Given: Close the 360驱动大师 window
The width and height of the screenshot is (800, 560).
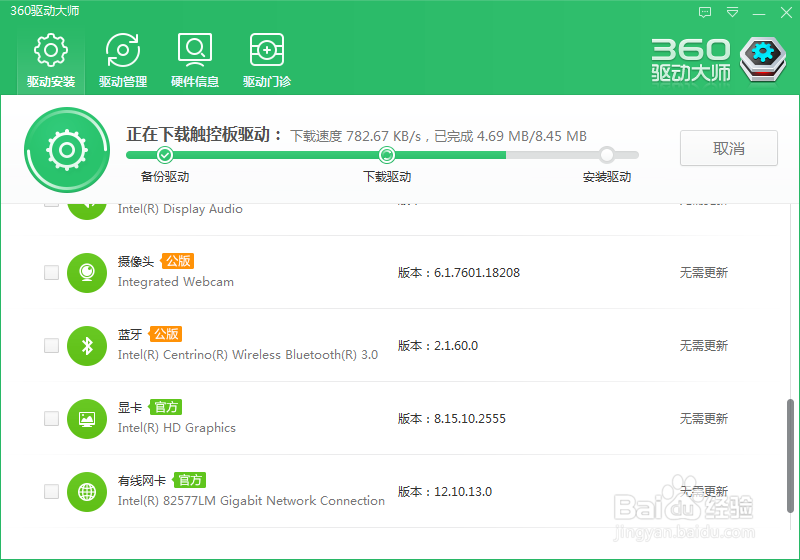Looking at the screenshot, I should point(786,12).
